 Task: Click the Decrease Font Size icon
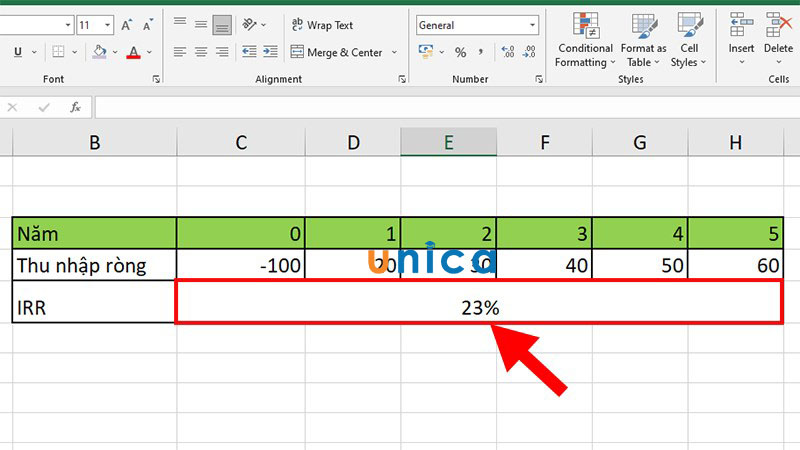click(x=147, y=25)
